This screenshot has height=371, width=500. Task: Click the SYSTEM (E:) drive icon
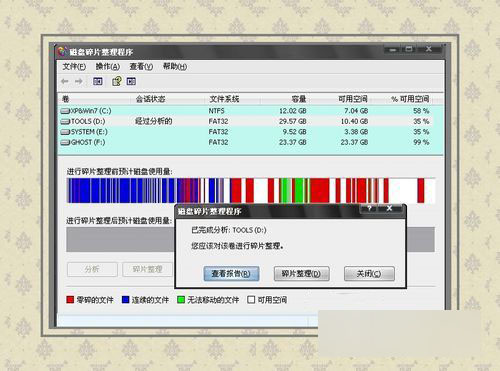coord(65,132)
